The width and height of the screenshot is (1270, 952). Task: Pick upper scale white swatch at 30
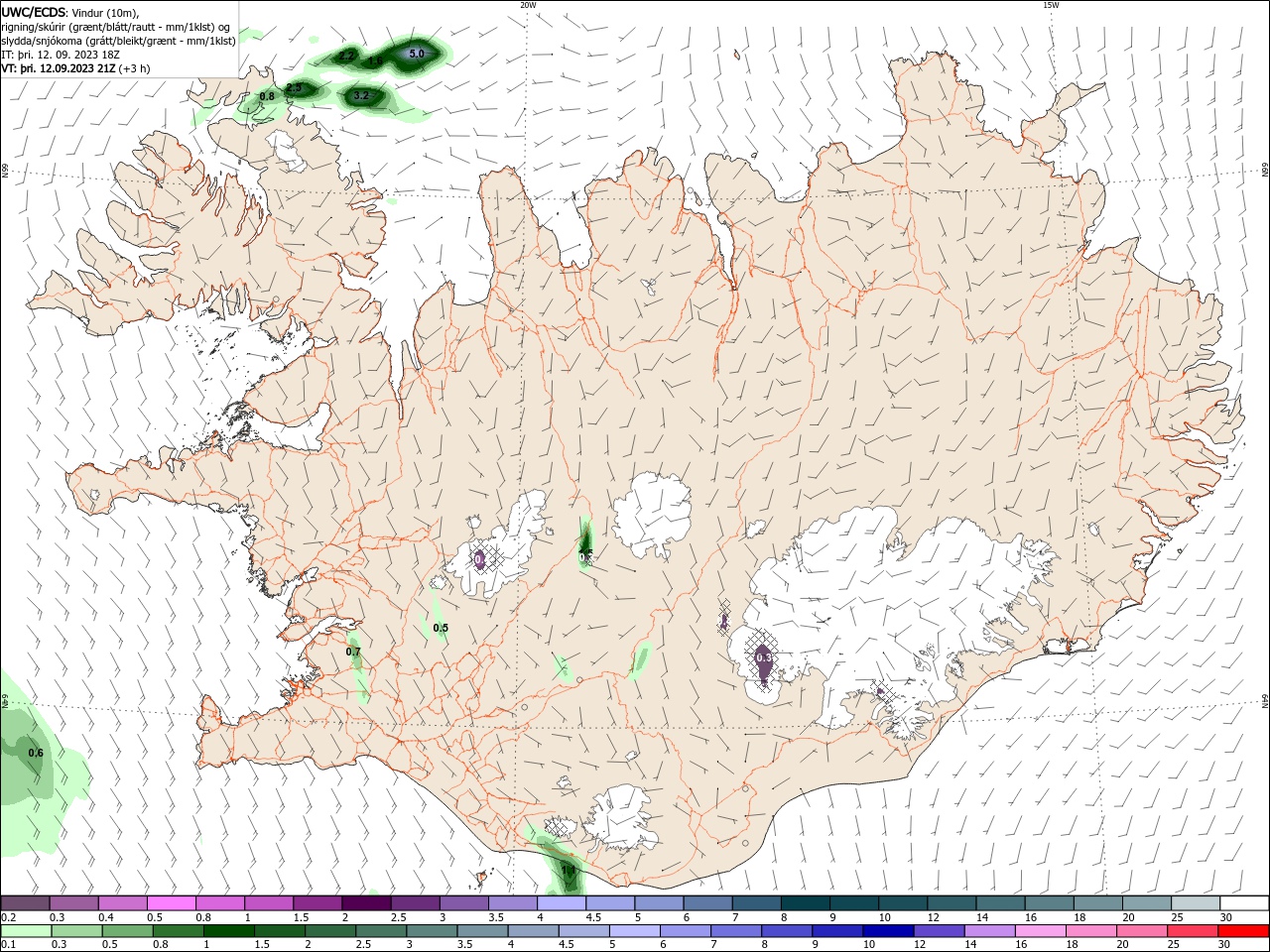coord(1244,903)
